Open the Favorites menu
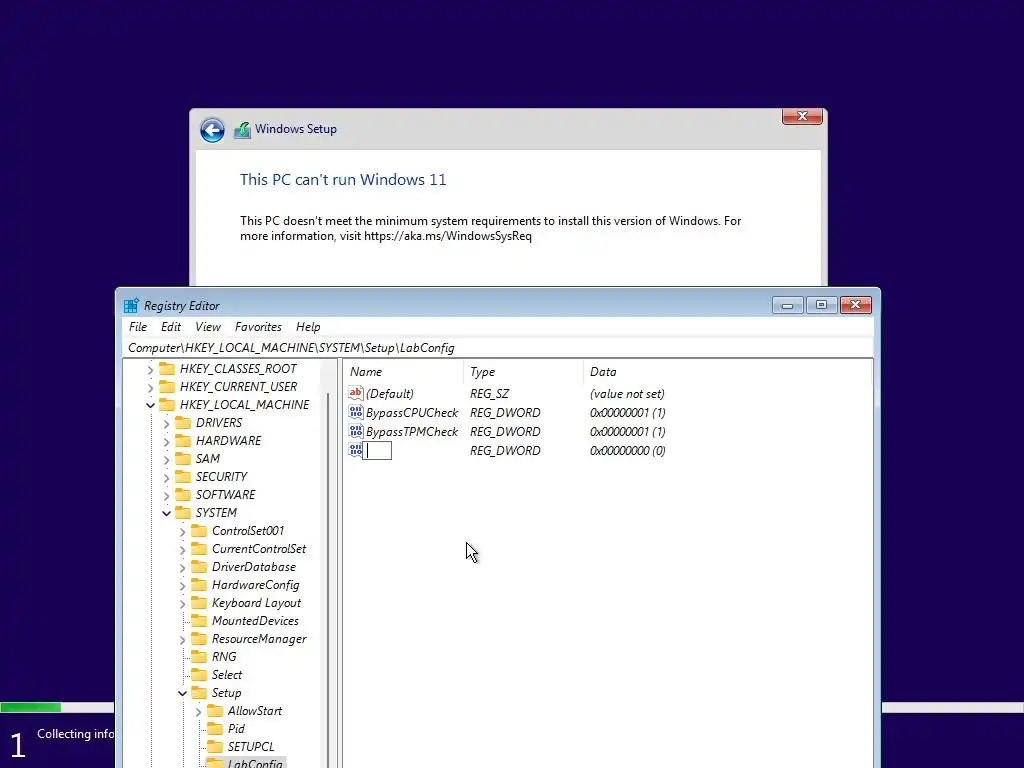The width and height of the screenshot is (1024, 768). pos(258,327)
